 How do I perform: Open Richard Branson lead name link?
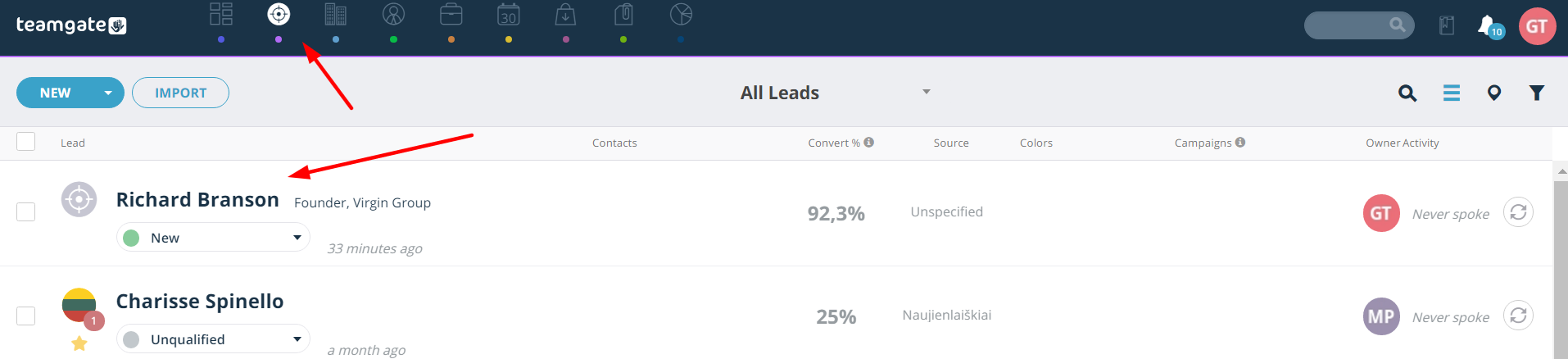click(197, 199)
